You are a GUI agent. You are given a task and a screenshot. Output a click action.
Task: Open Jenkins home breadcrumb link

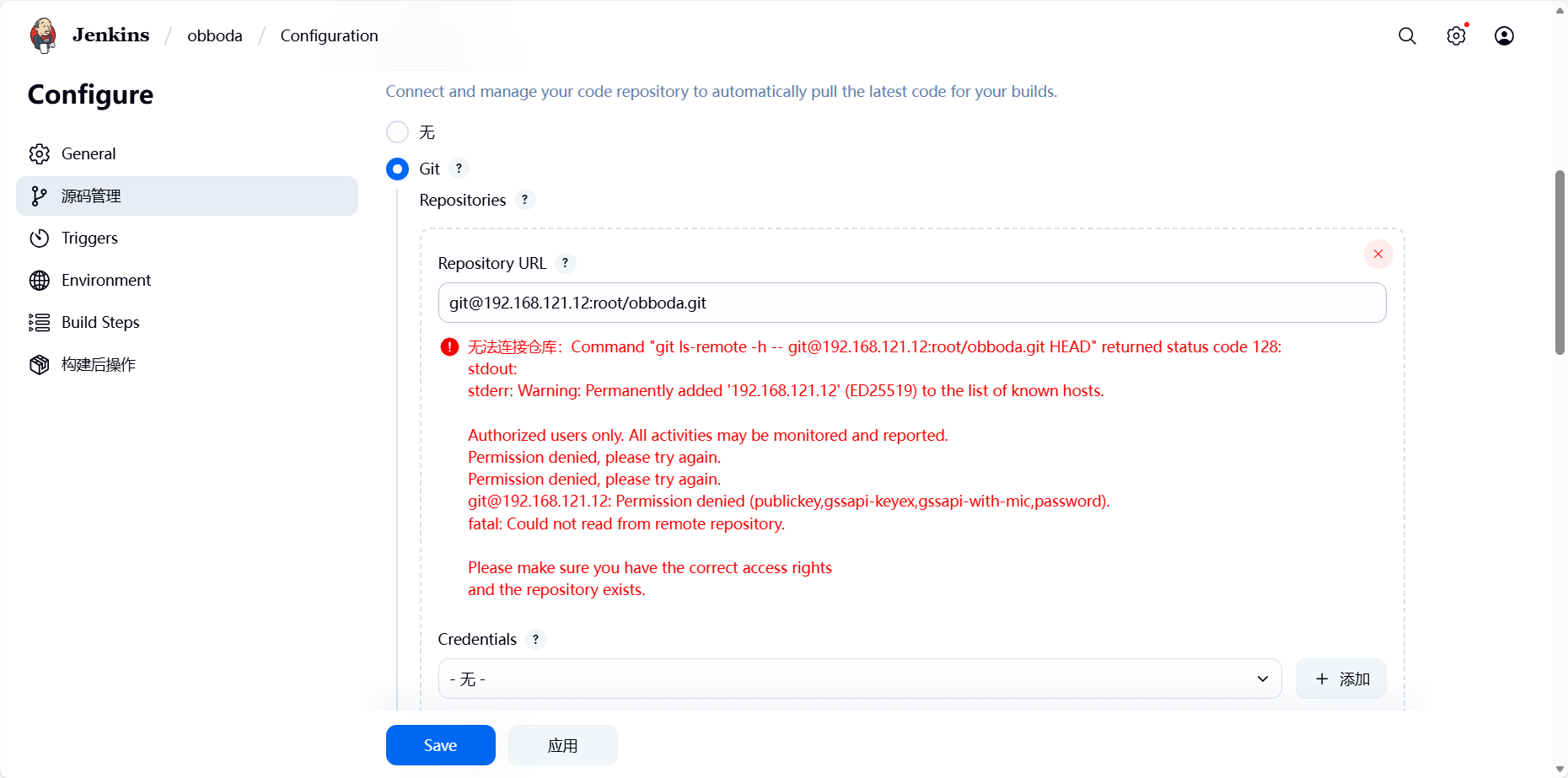(x=110, y=35)
